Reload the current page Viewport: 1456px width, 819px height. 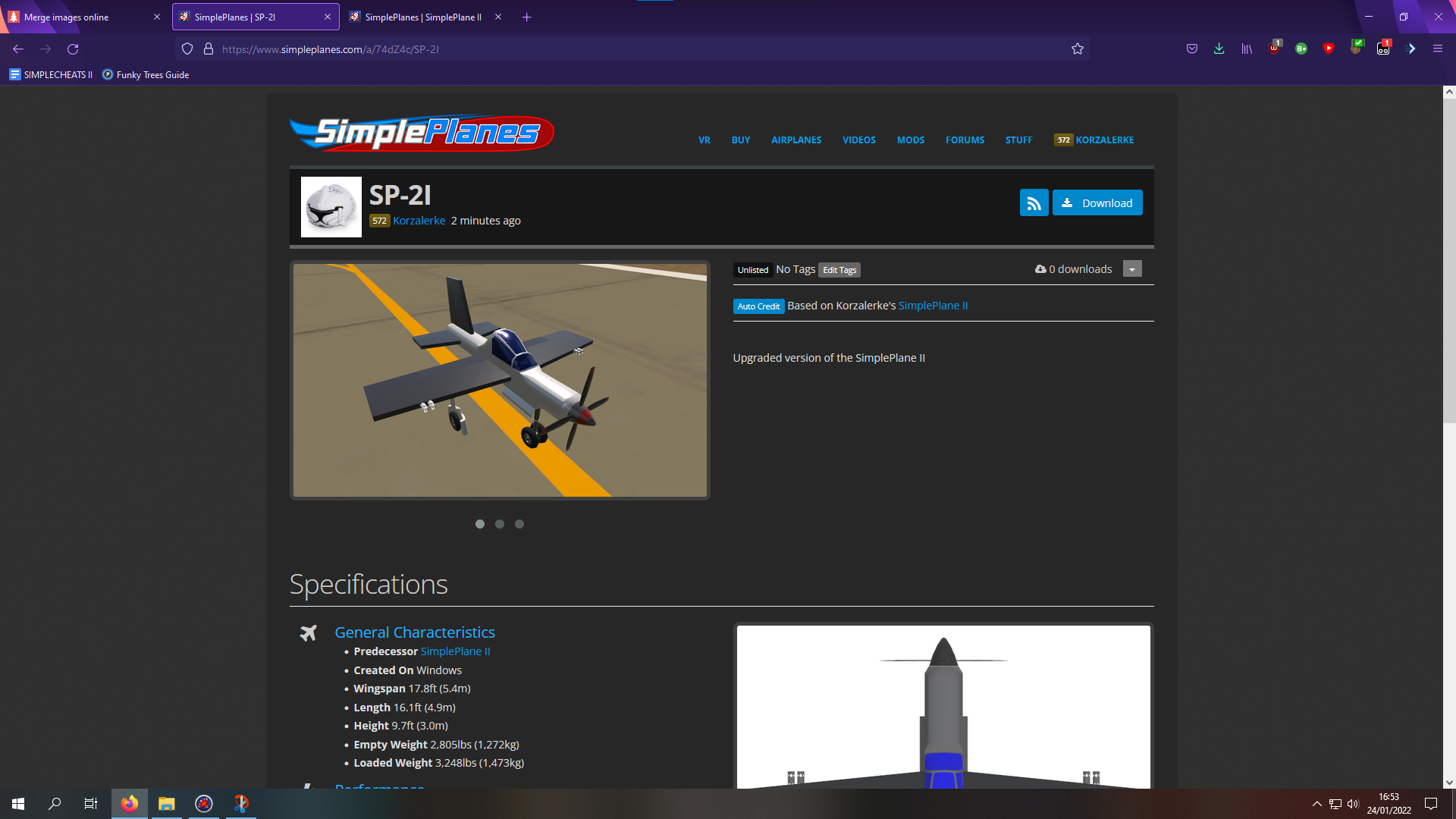tap(73, 49)
